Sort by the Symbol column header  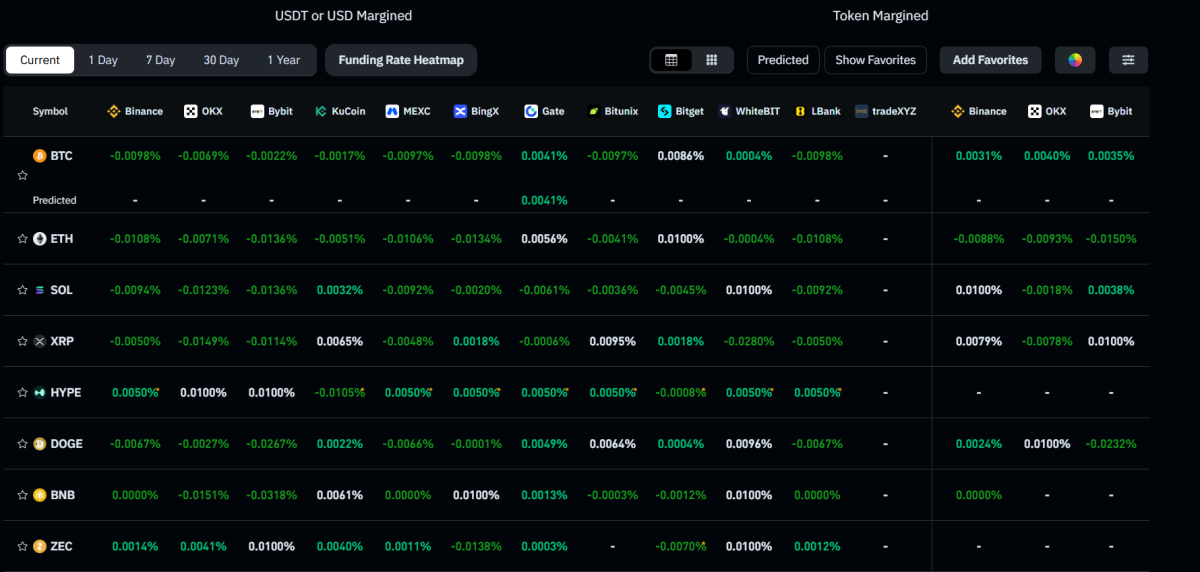click(x=50, y=111)
